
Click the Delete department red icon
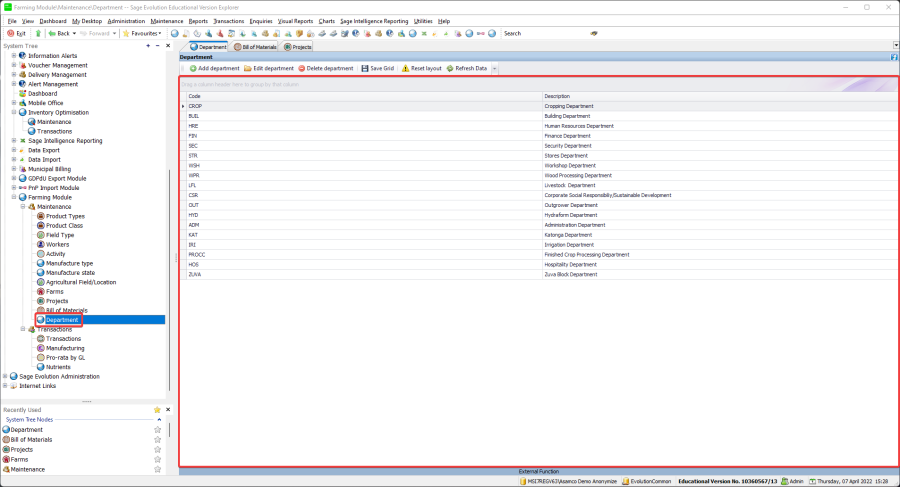pos(302,69)
